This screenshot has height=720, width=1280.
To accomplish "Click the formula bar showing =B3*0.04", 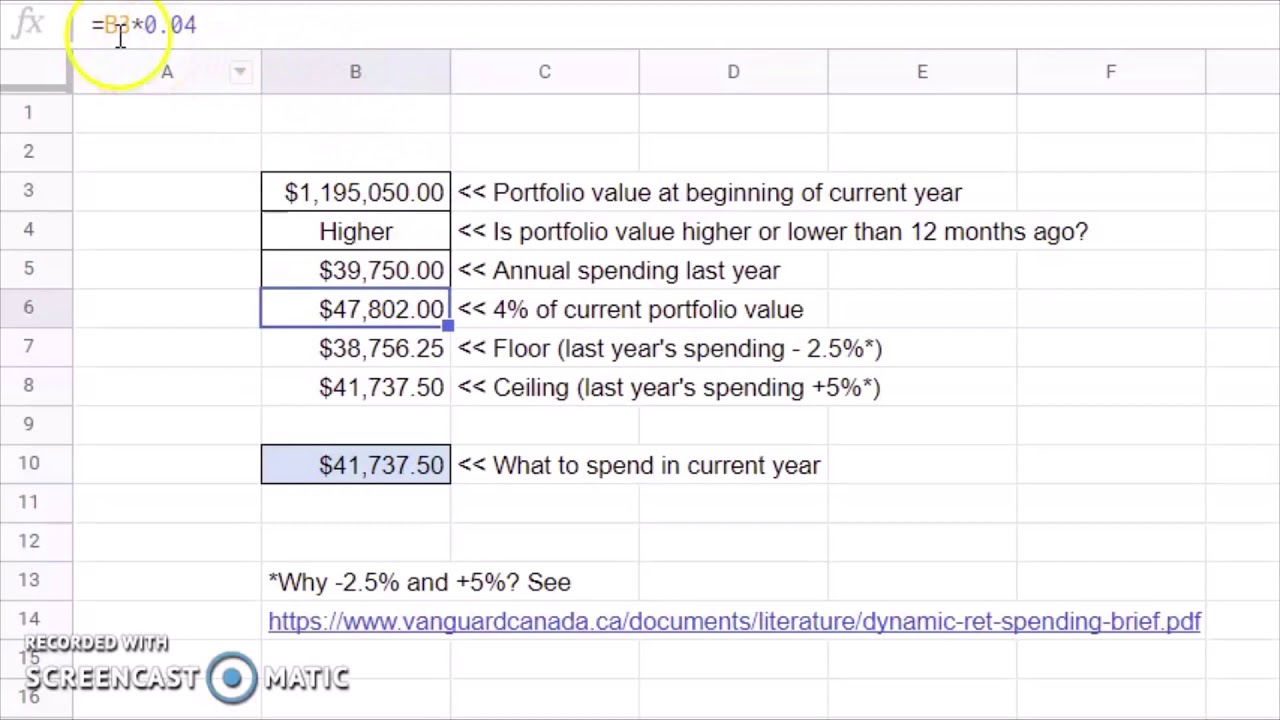I will tap(675, 24).
